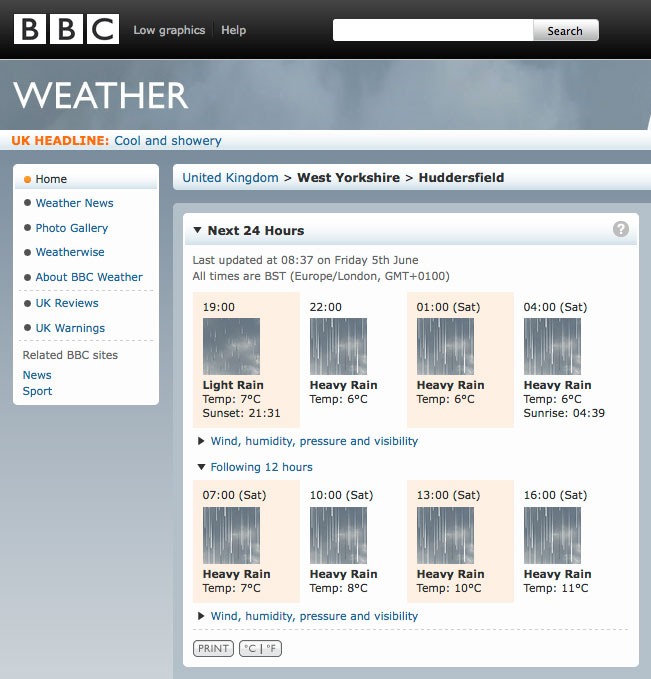Click the Temp: 8°C value
The height and width of the screenshot is (679, 651).
(x=338, y=588)
